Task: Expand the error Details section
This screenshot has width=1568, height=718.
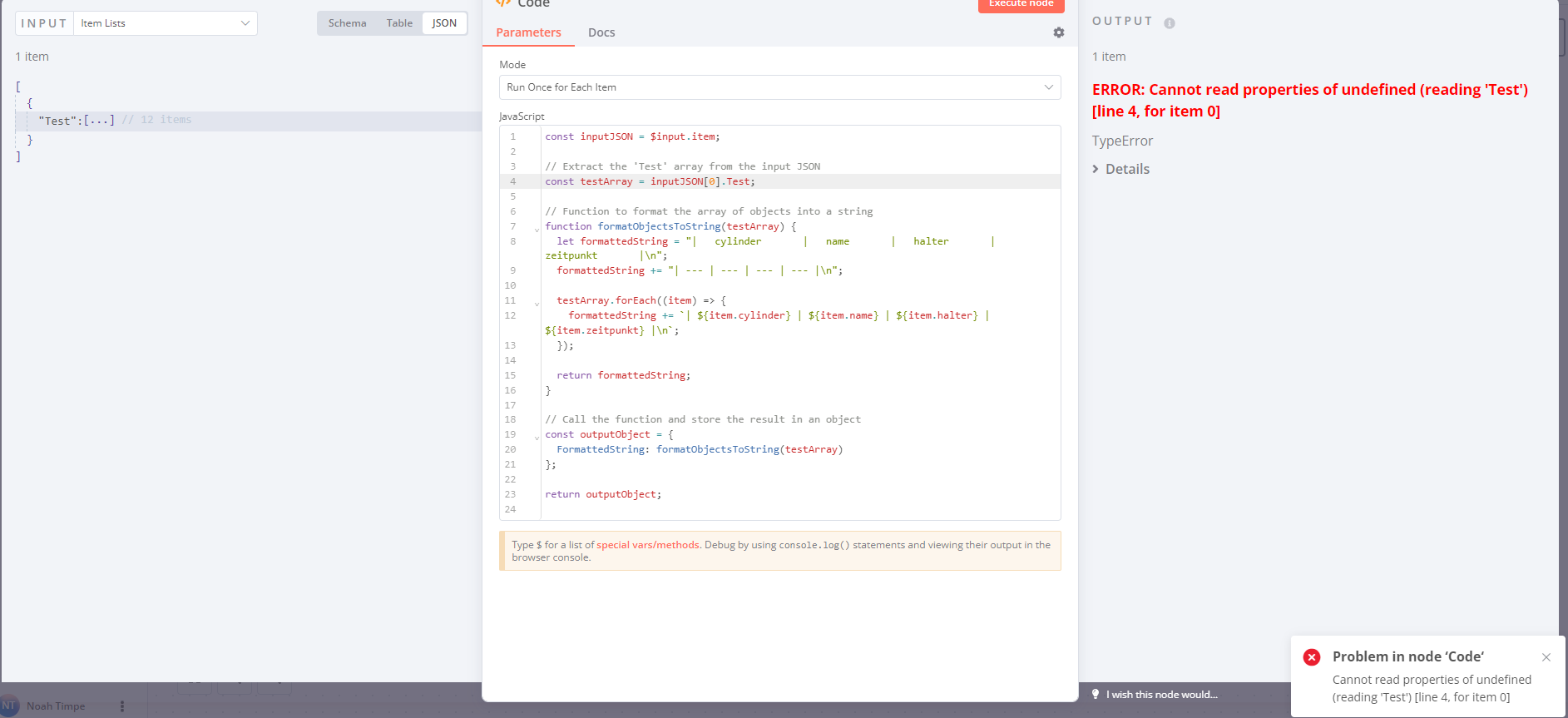Action: tap(1120, 169)
